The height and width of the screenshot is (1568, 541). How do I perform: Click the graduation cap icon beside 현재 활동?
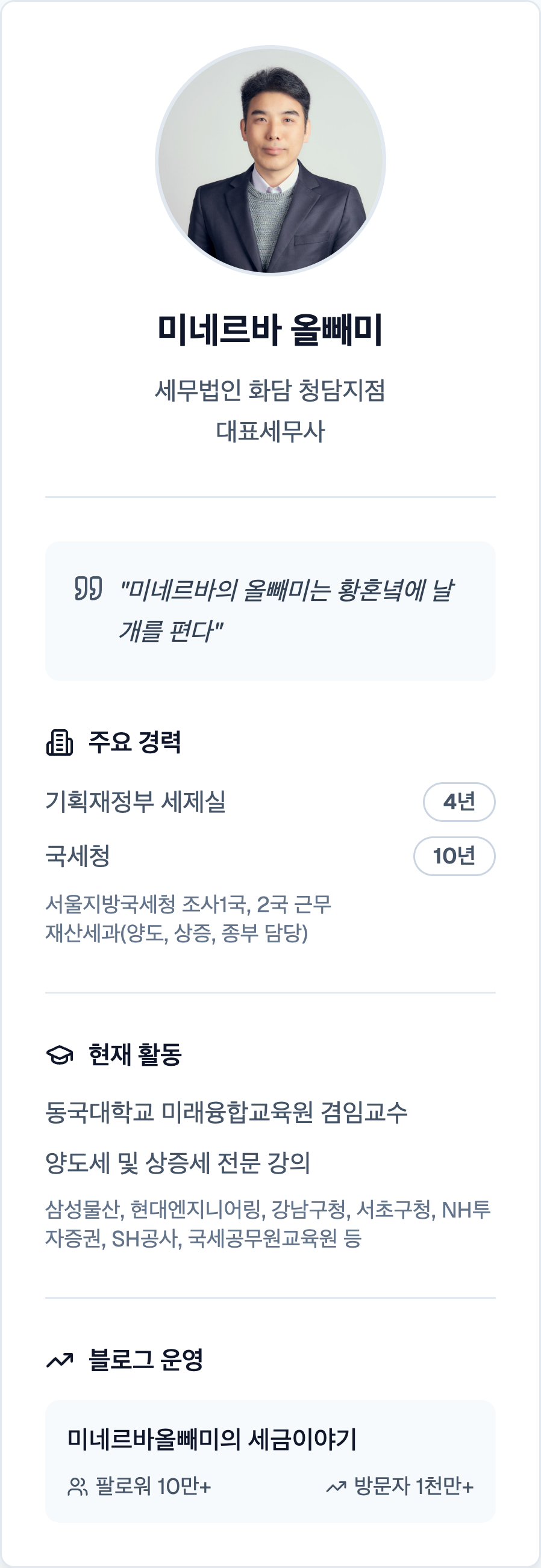coord(60,1054)
